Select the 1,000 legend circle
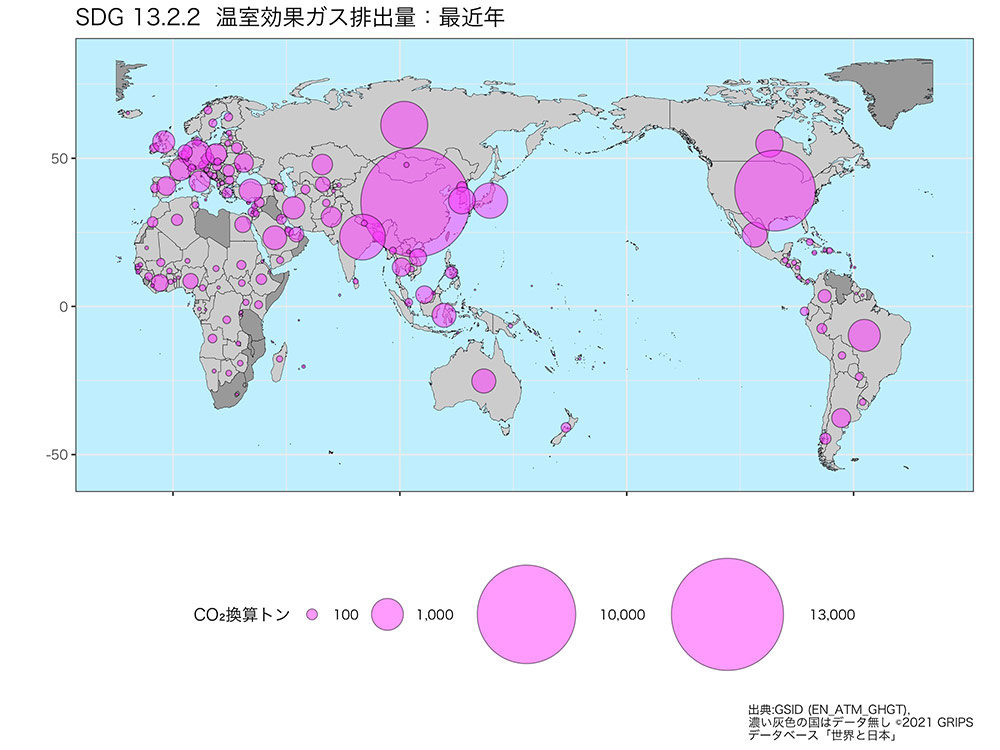This screenshot has height=750, width=1000. pos(387,615)
